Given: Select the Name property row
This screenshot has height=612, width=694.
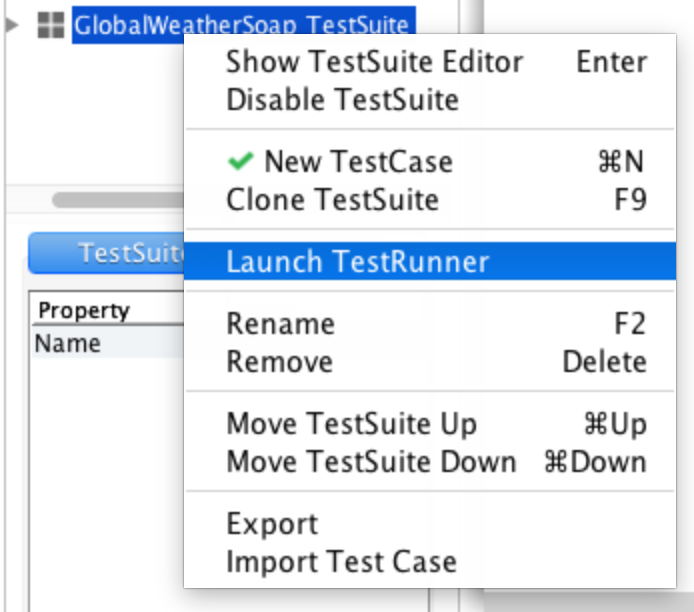Looking at the screenshot, I should (108, 343).
